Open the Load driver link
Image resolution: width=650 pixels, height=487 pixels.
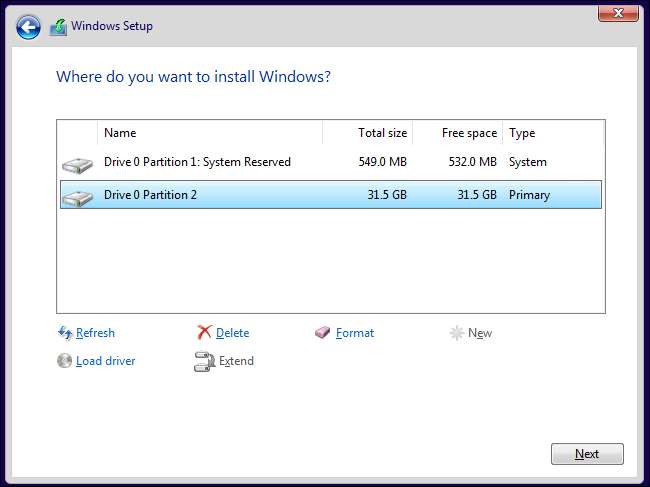[105, 361]
